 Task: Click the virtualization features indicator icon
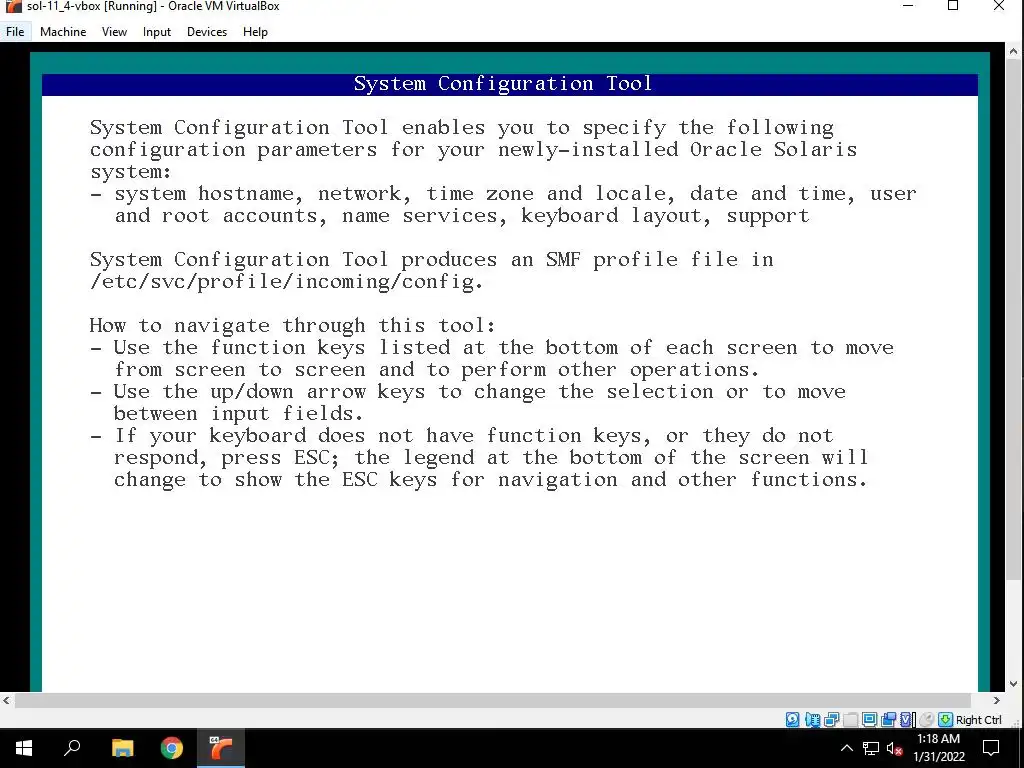click(x=906, y=720)
